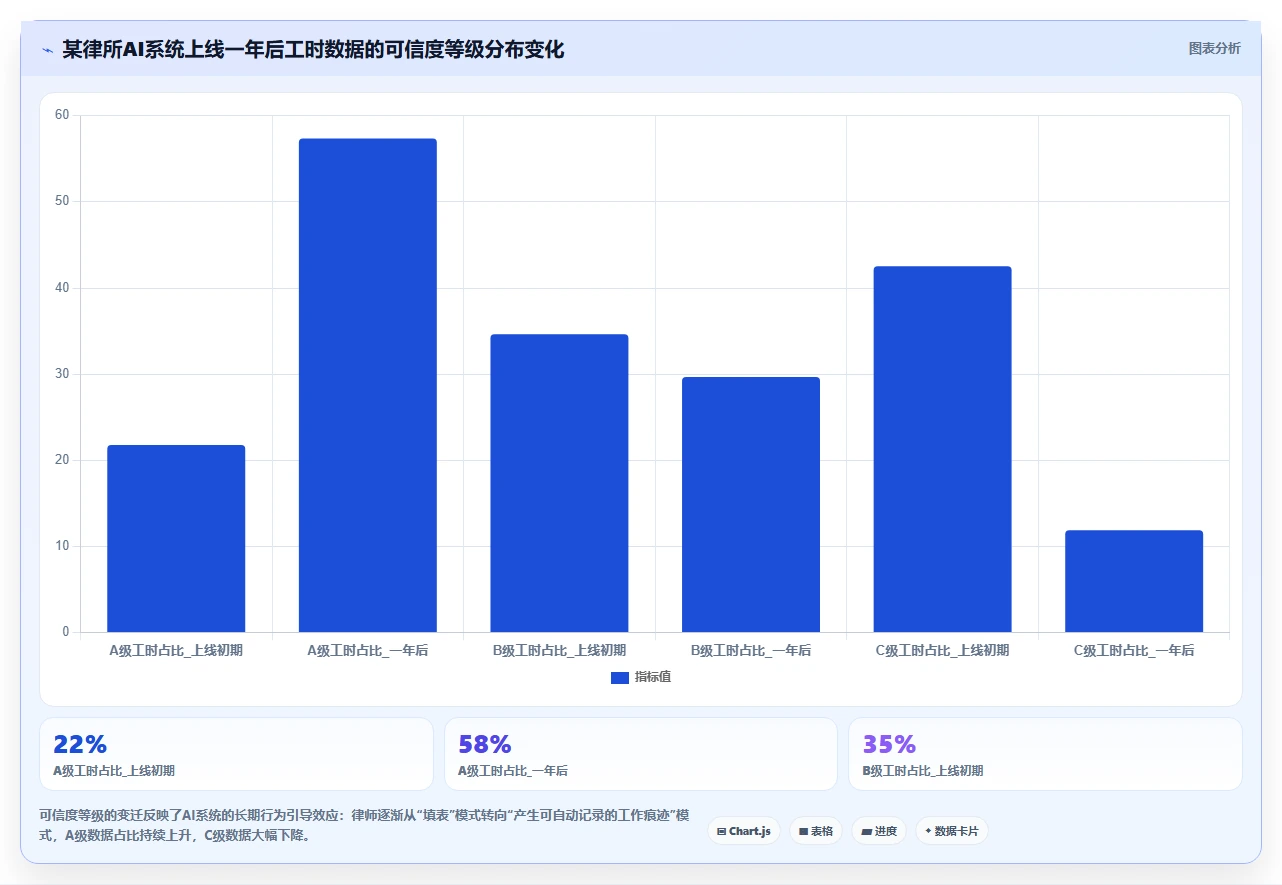
Task: Click the 58% data card
Action: (641, 754)
